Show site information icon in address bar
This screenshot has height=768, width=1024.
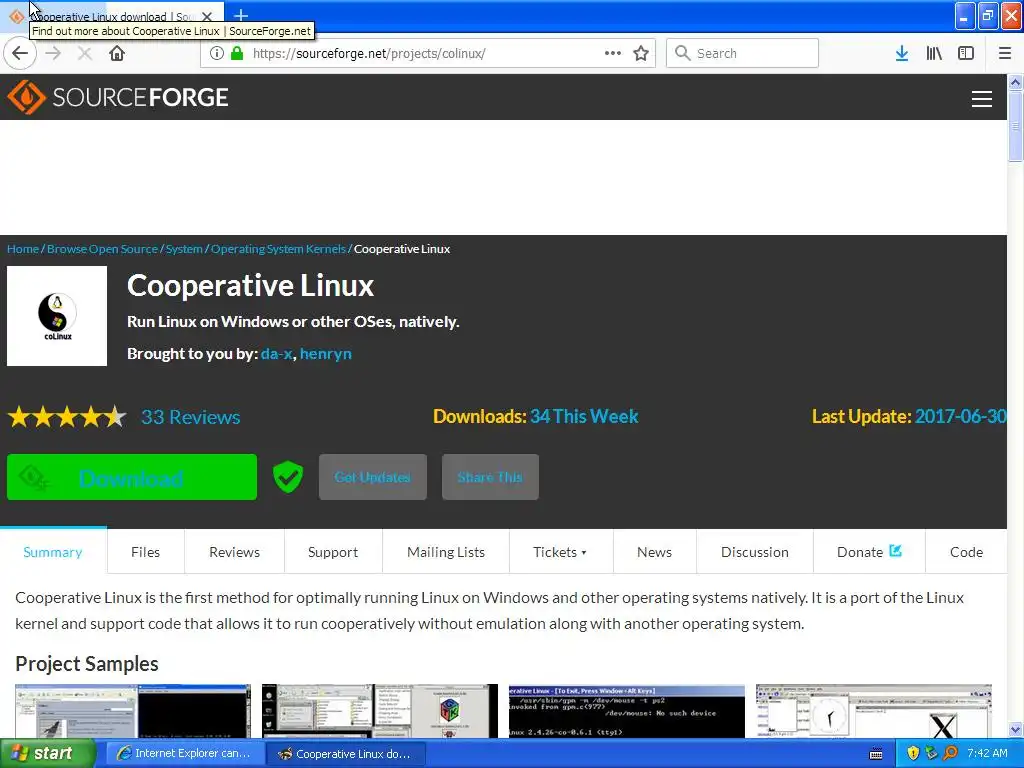pos(216,54)
